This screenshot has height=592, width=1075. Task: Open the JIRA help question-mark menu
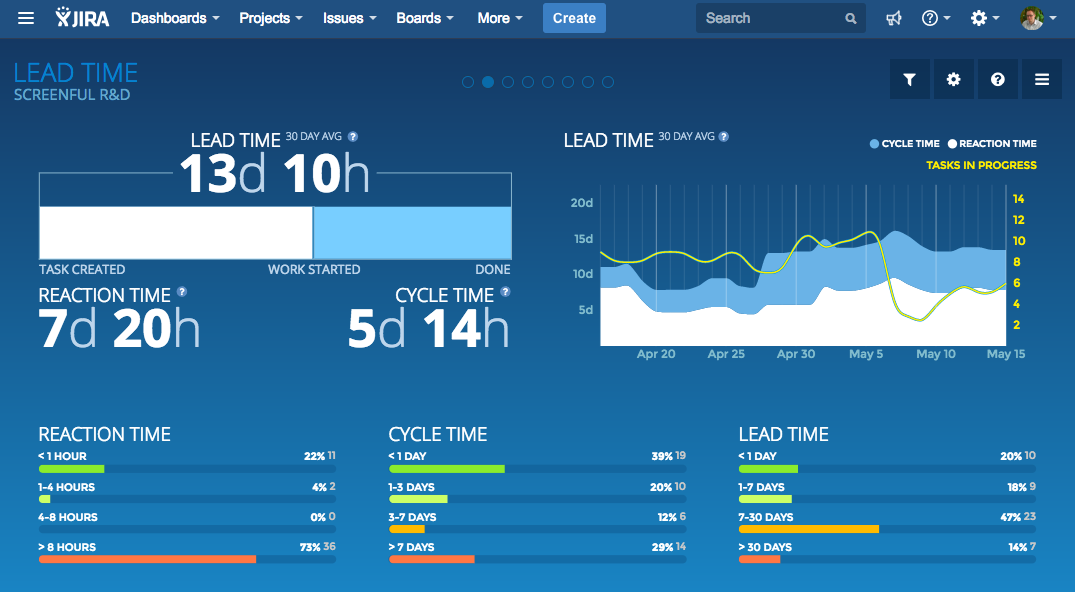[x=936, y=19]
